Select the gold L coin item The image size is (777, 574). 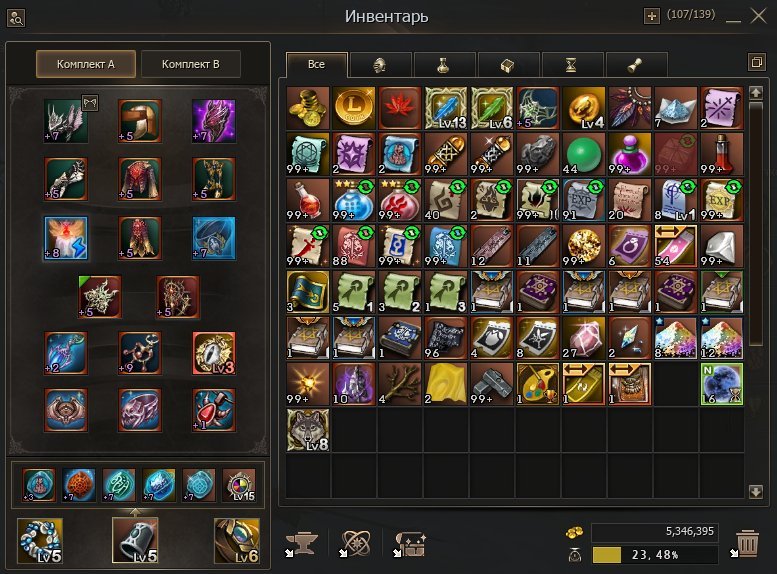pos(354,108)
